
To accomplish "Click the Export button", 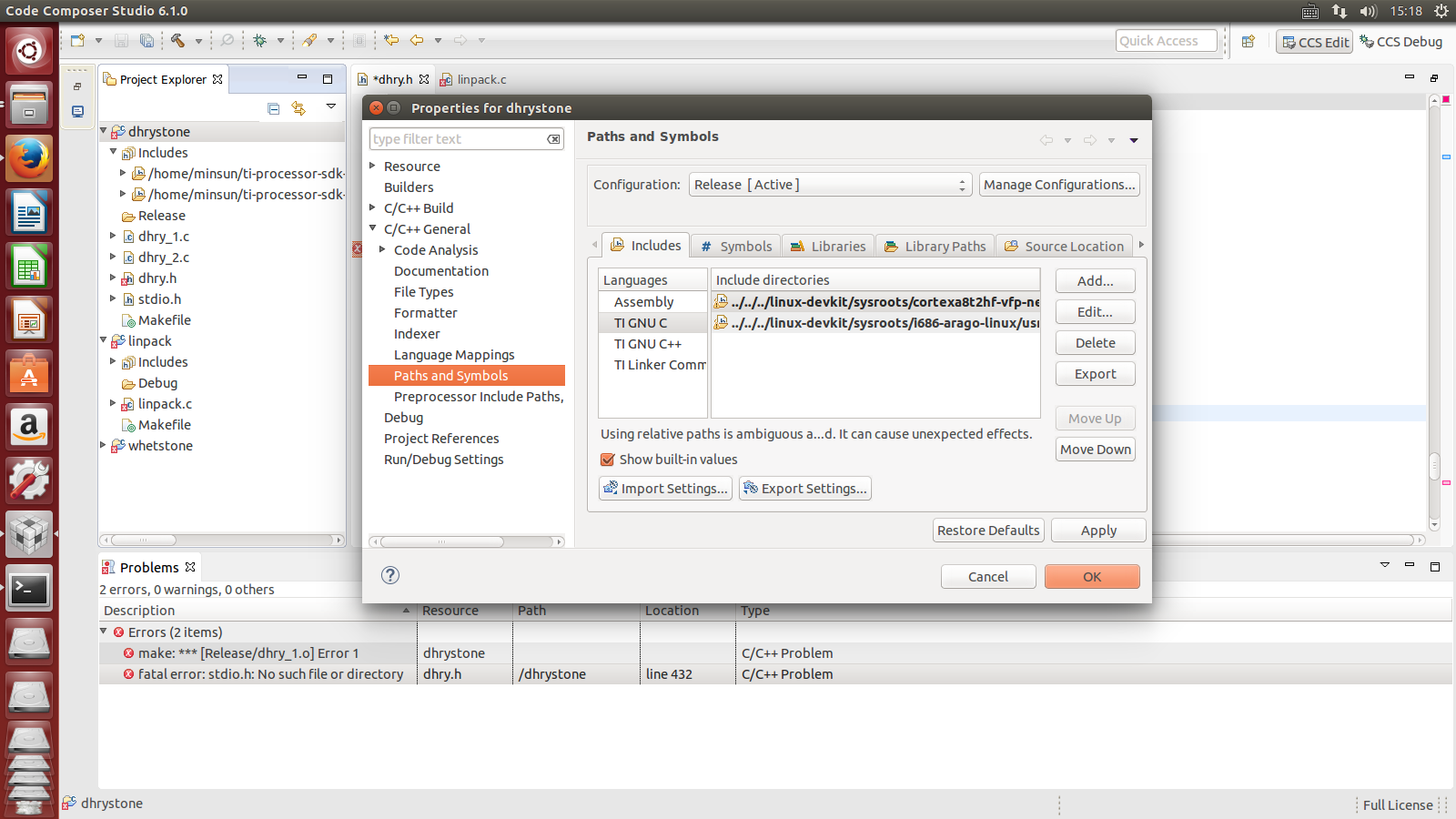I will pos(1096,374).
